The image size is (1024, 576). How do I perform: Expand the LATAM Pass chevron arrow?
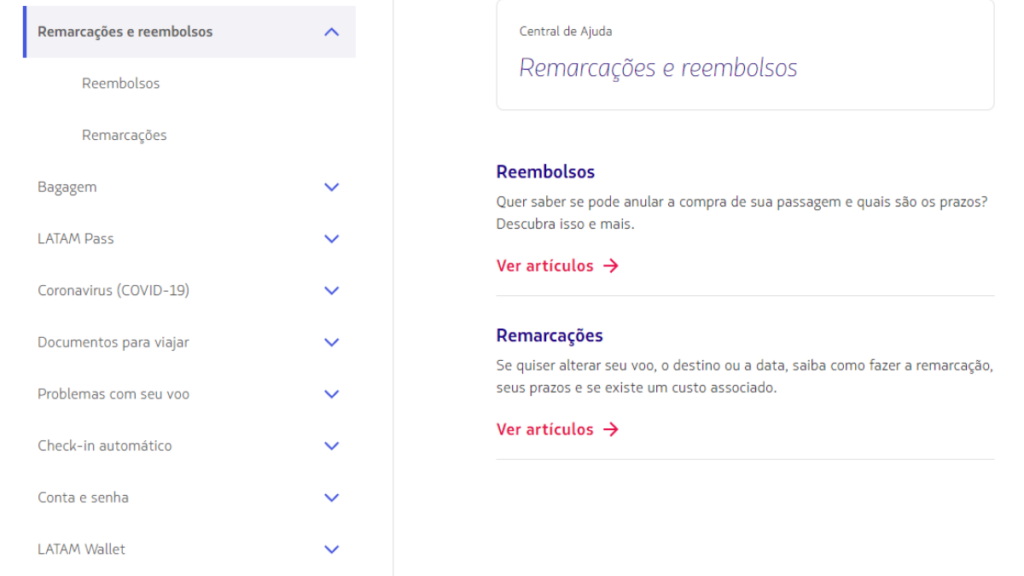(332, 239)
